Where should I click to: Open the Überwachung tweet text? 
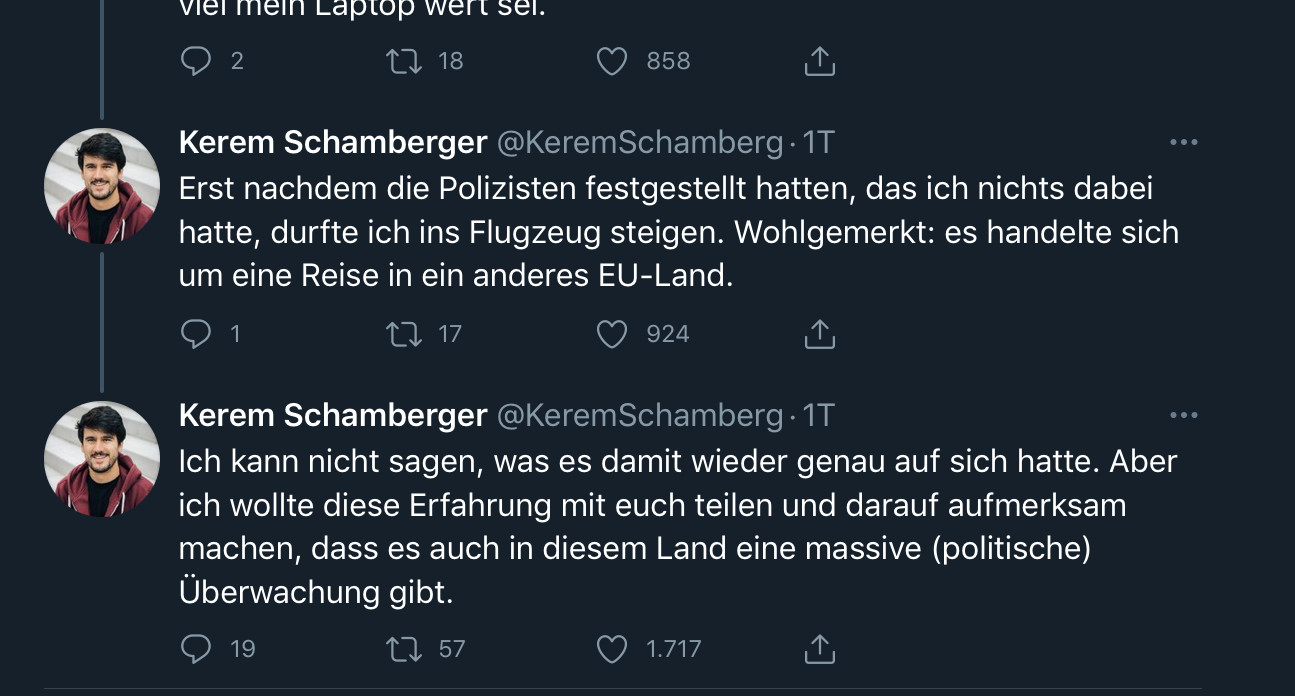[650, 526]
